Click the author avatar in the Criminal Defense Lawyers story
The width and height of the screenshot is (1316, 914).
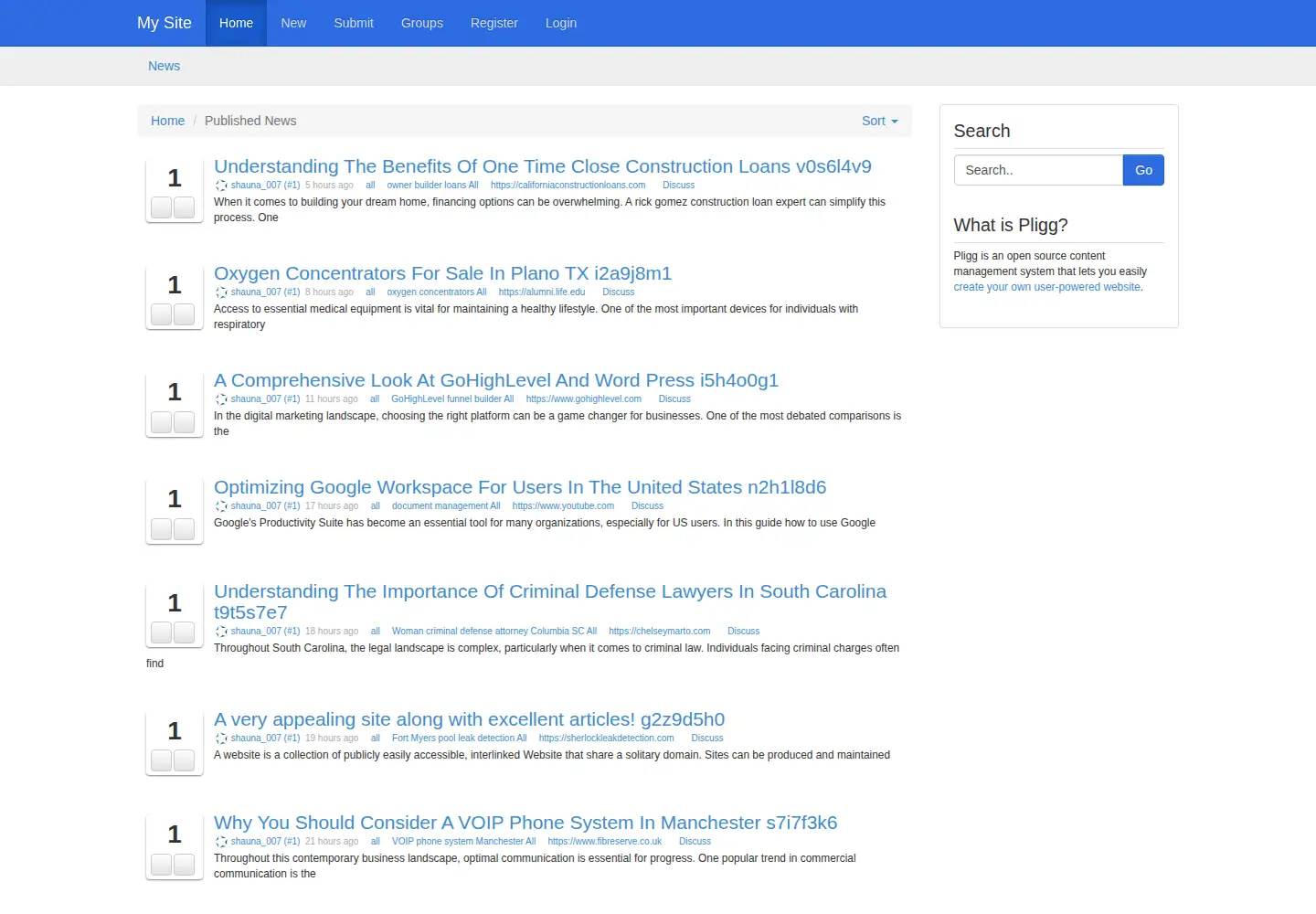coord(221,632)
